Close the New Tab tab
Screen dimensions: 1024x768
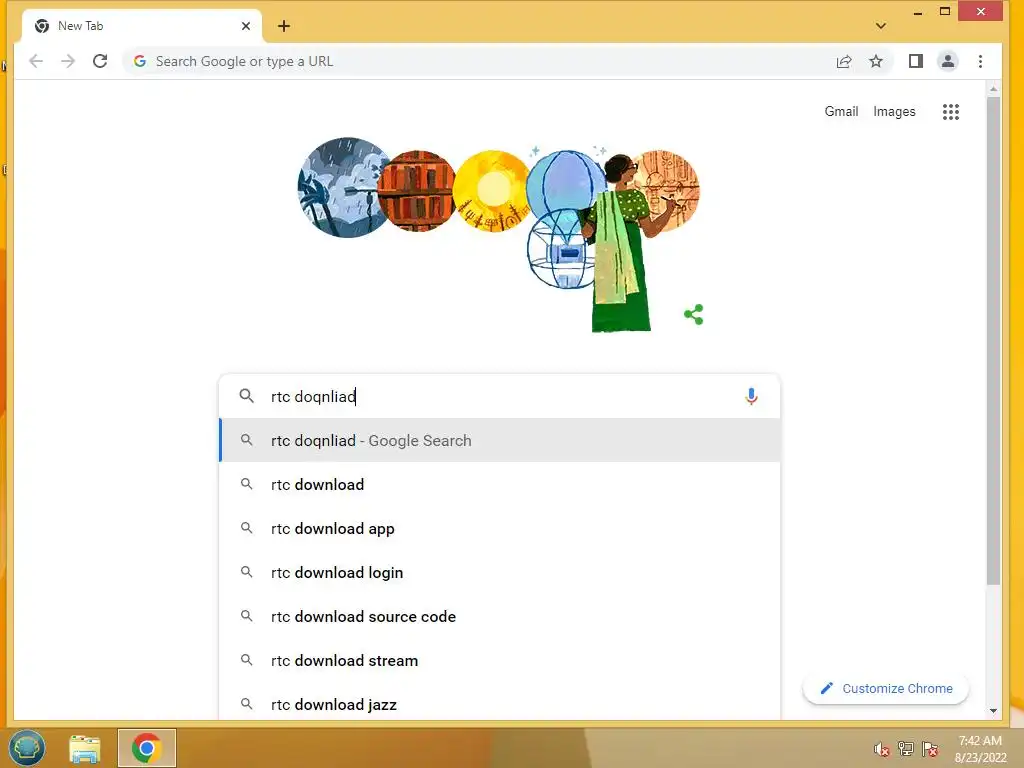pyautogui.click(x=246, y=26)
